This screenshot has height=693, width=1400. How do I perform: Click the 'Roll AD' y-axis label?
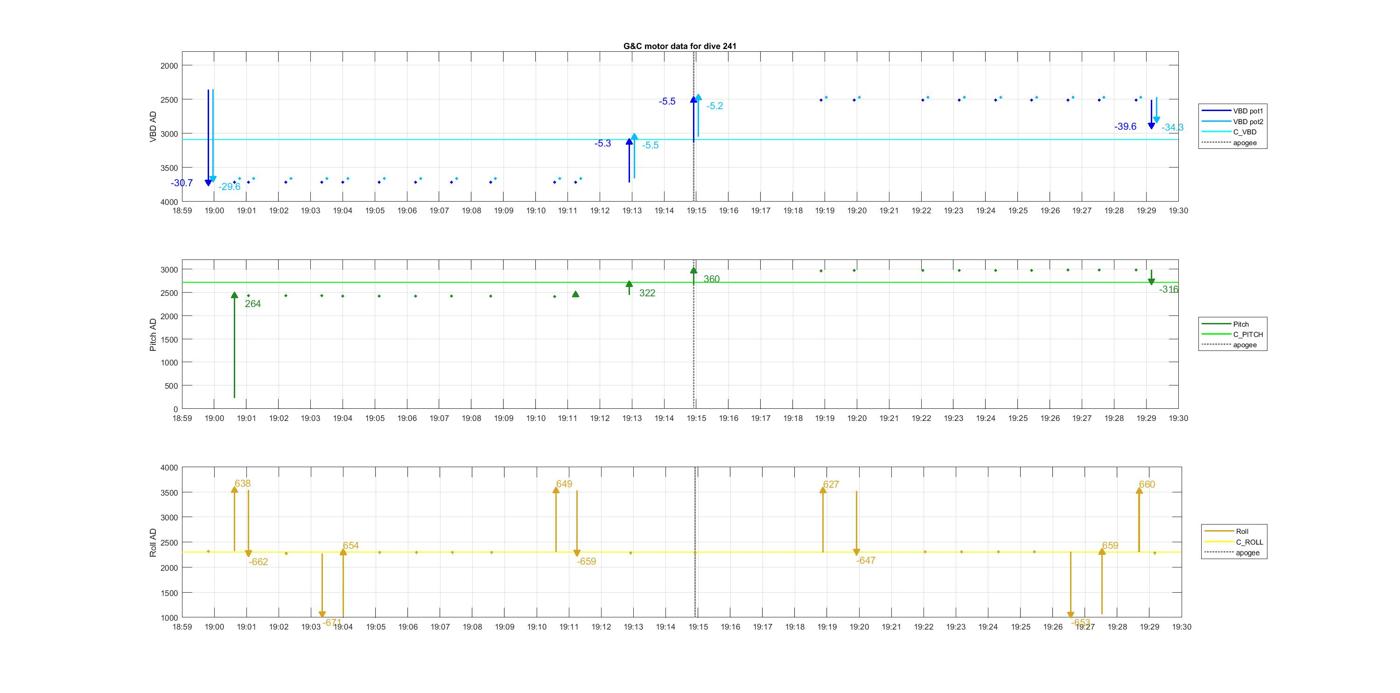pyautogui.click(x=154, y=543)
